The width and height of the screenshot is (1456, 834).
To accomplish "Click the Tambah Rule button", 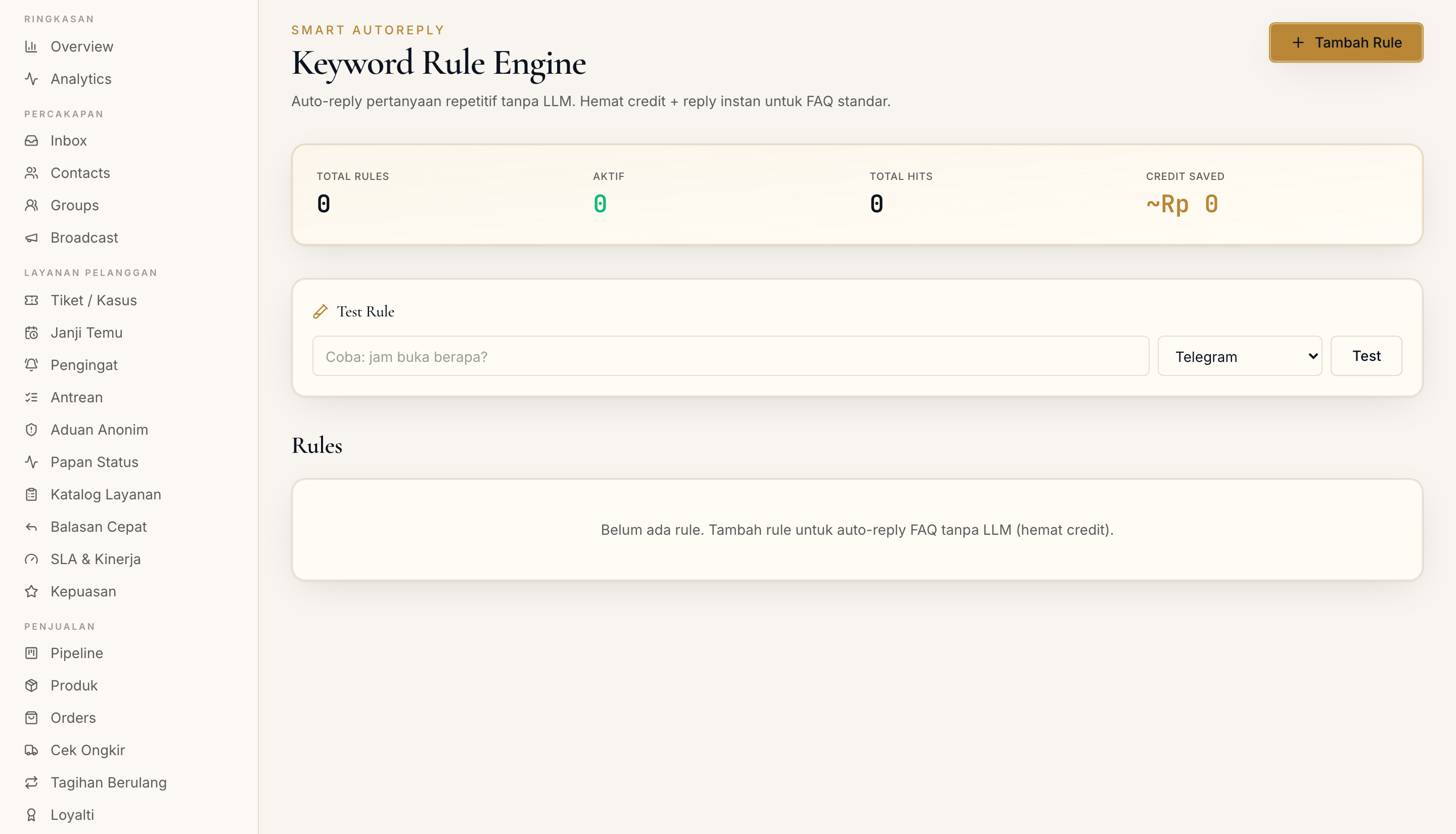I will 1345,43.
